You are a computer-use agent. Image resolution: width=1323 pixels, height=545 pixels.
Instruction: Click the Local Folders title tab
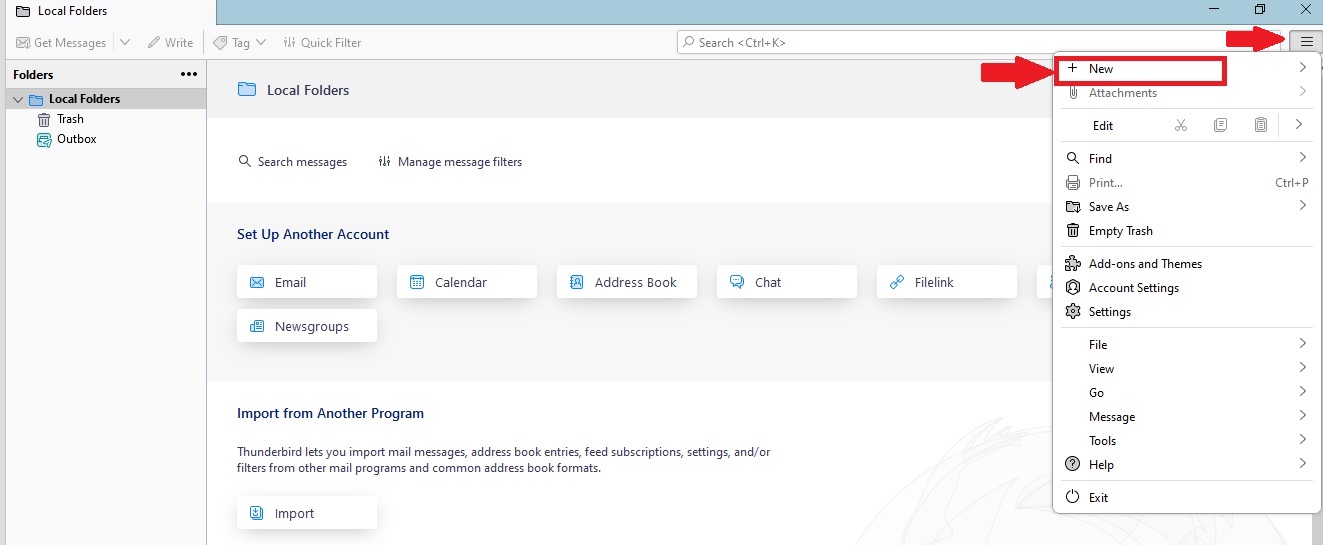(x=108, y=12)
